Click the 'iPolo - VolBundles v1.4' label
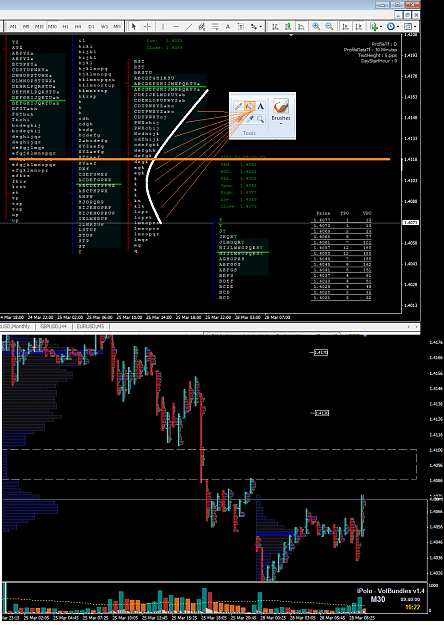The height and width of the screenshot is (625, 444). [390, 591]
